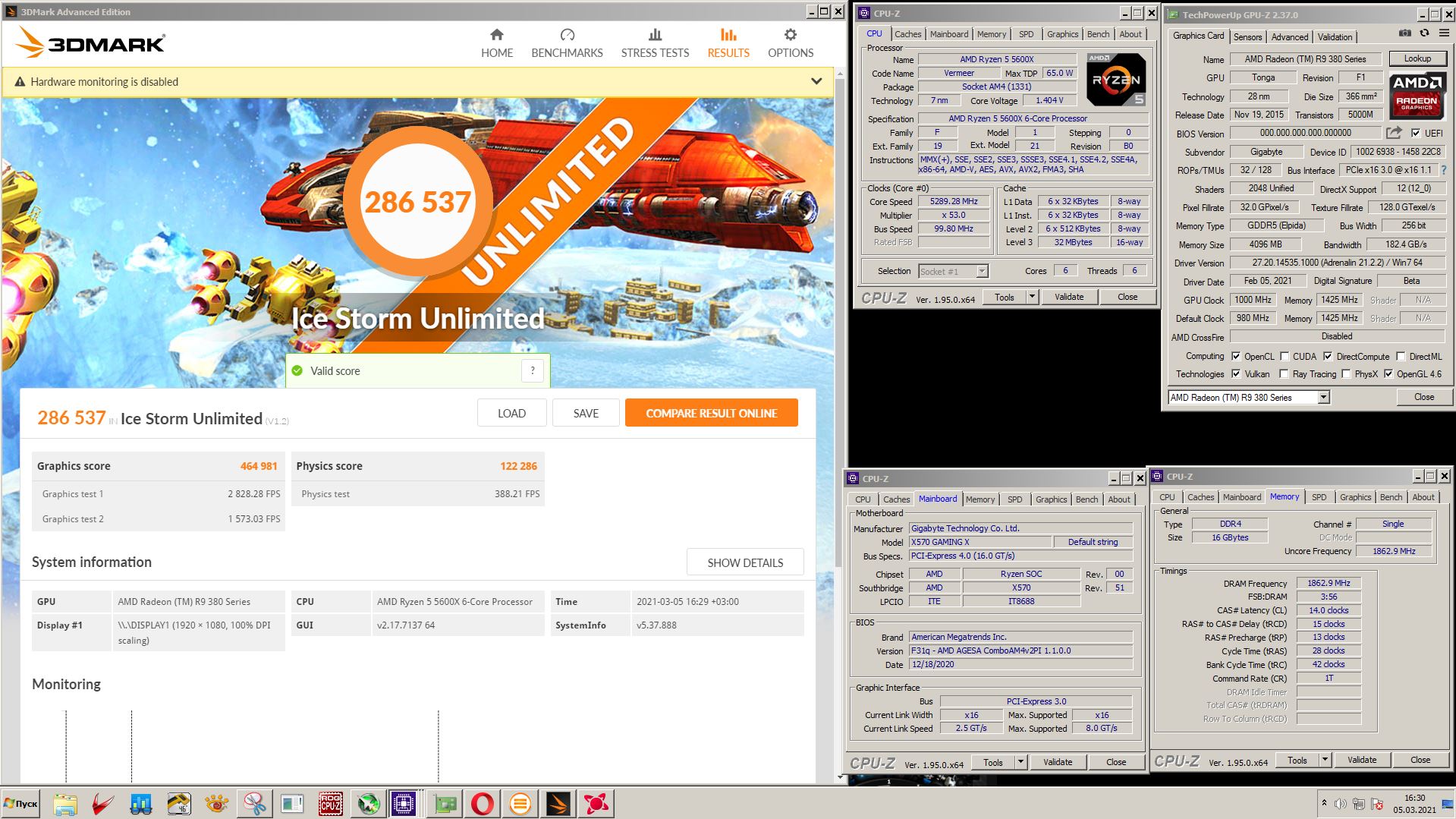
Task: Open the XnView eye taskbar icon
Action: click(x=217, y=803)
